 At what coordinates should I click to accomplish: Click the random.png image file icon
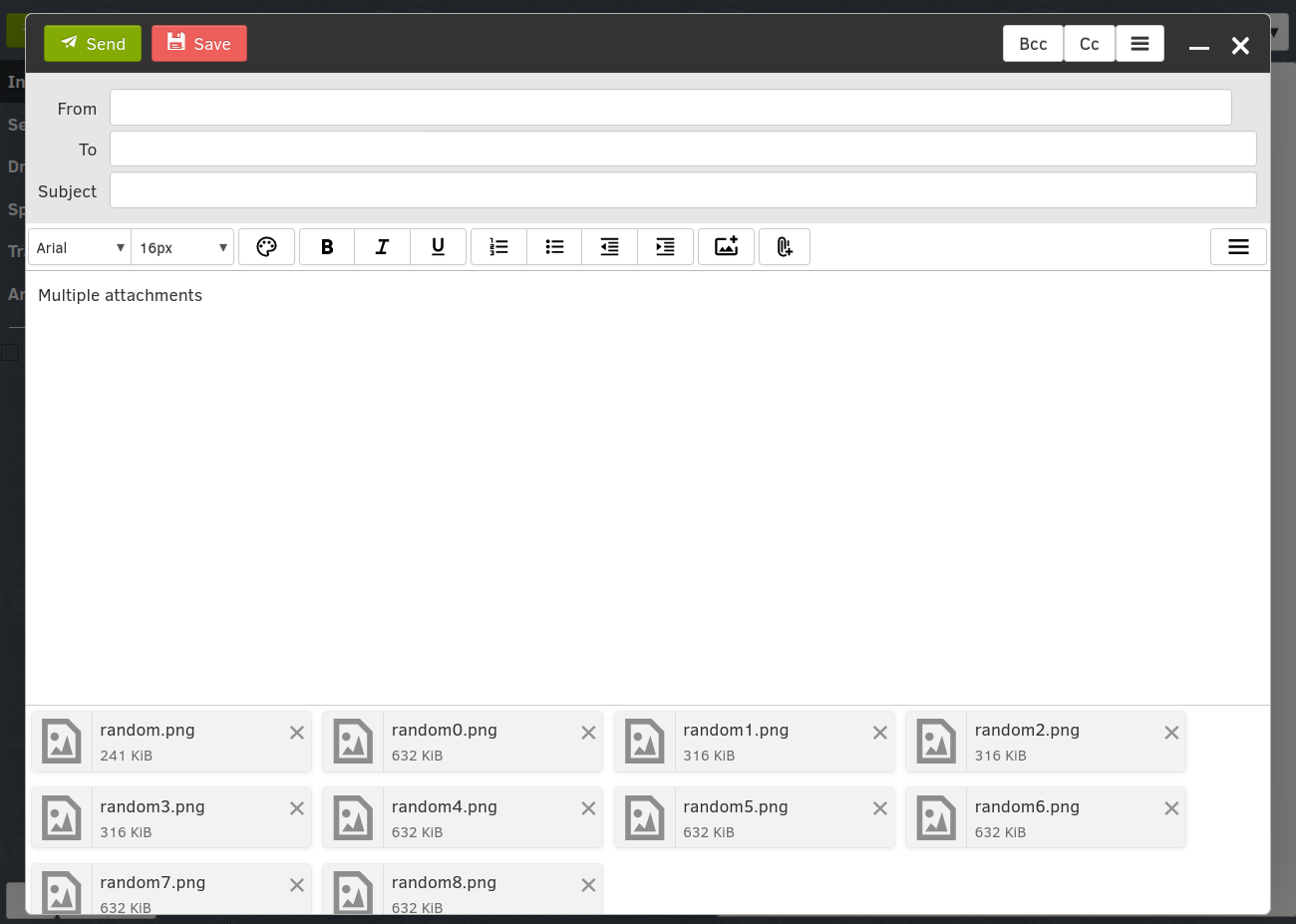point(62,742)
